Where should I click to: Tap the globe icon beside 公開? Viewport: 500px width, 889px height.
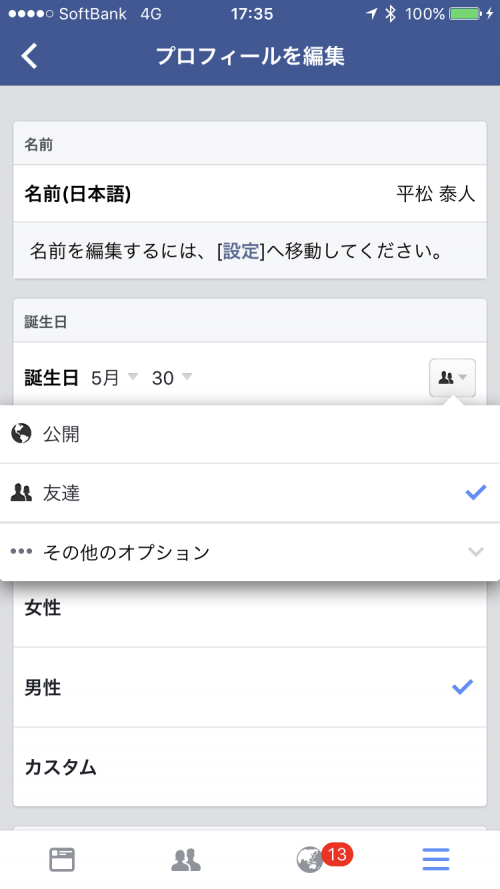pyautogui.click(x=22, y=434)
